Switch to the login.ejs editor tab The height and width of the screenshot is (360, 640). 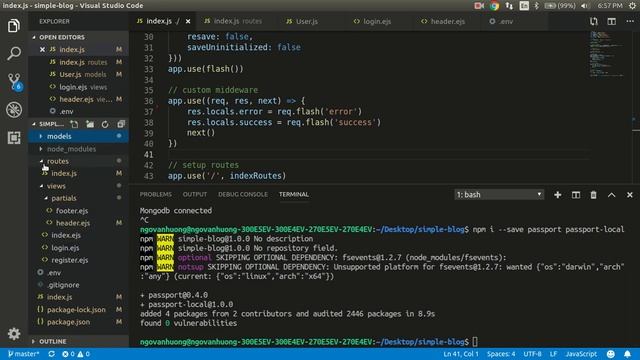(x=372, y=21)
